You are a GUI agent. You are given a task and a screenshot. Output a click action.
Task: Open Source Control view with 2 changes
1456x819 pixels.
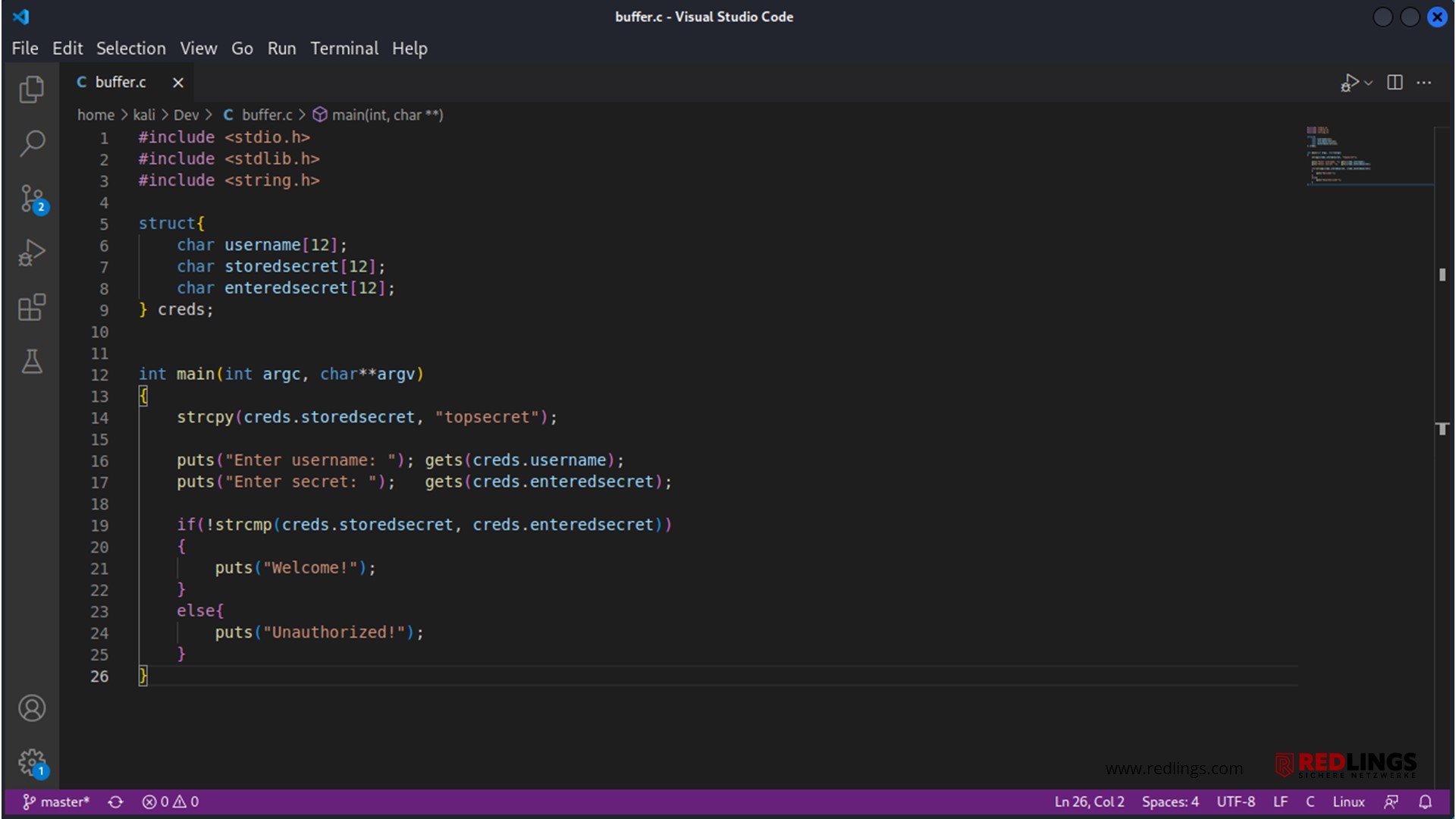point(33,199)
